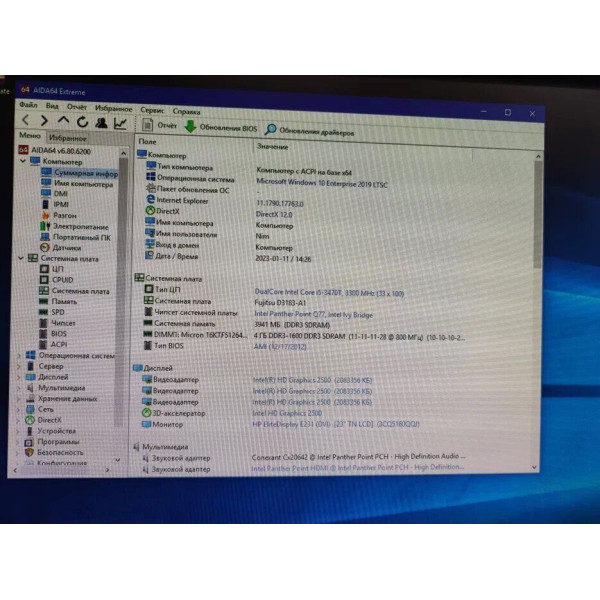Expand the Дисплей tree node
Image resolution: width=600 pixels, height=600 pixels.
19,377
